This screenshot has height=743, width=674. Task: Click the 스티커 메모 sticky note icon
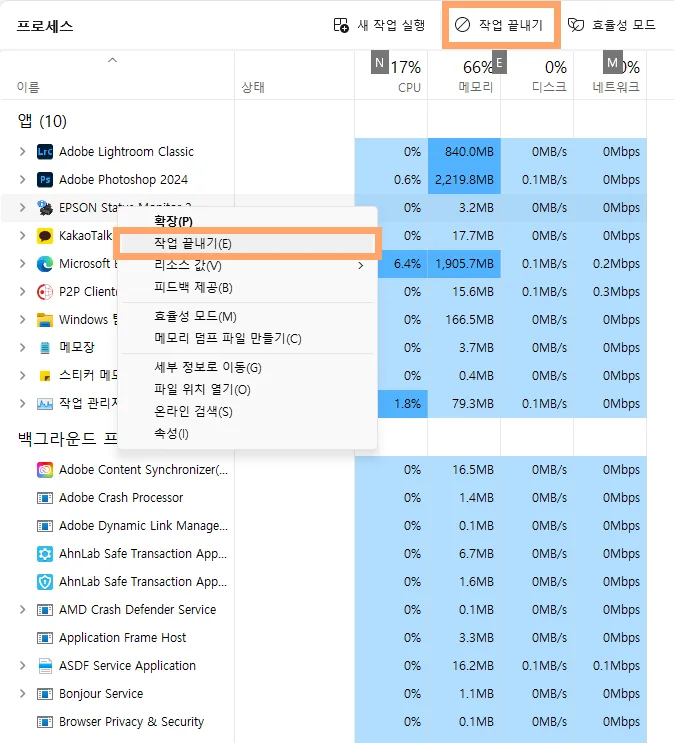click(x=45, y=376)
